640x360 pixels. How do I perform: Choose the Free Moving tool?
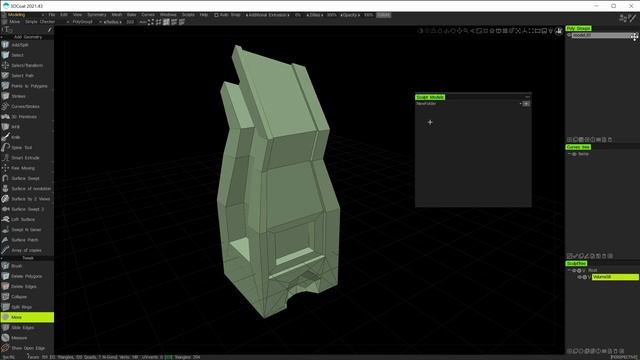27,168
